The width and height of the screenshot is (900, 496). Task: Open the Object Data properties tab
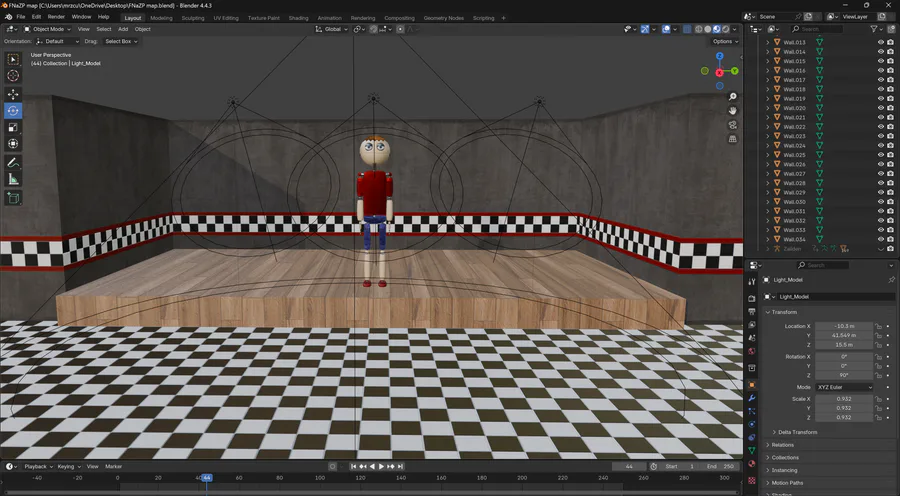coord(752,451)
